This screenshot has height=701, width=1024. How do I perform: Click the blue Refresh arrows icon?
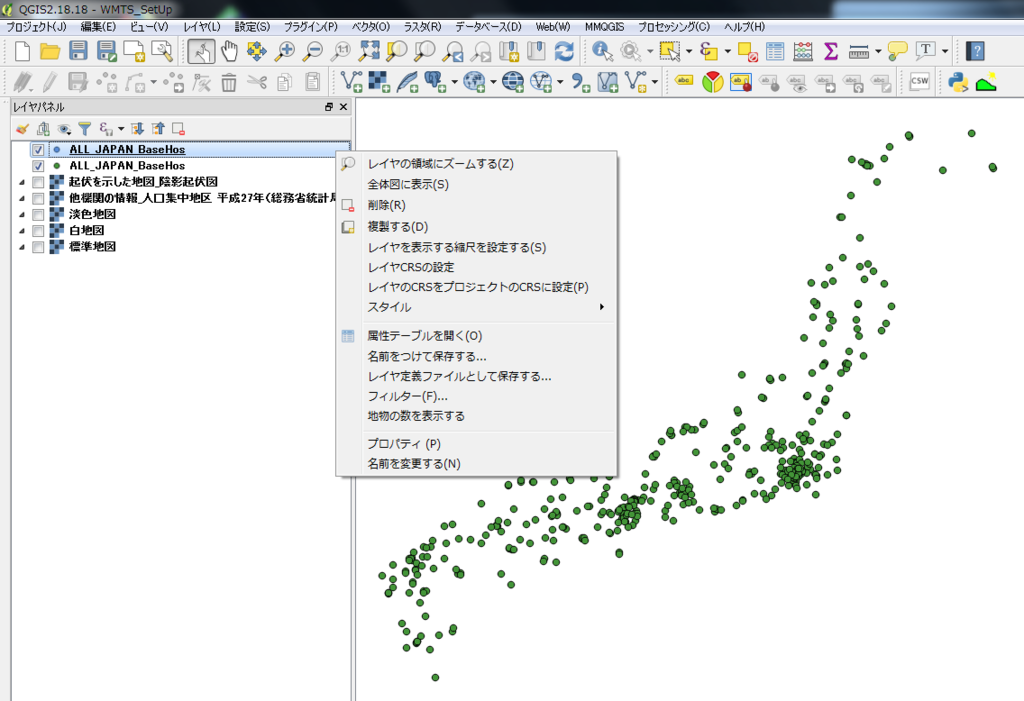coord(564,51)
